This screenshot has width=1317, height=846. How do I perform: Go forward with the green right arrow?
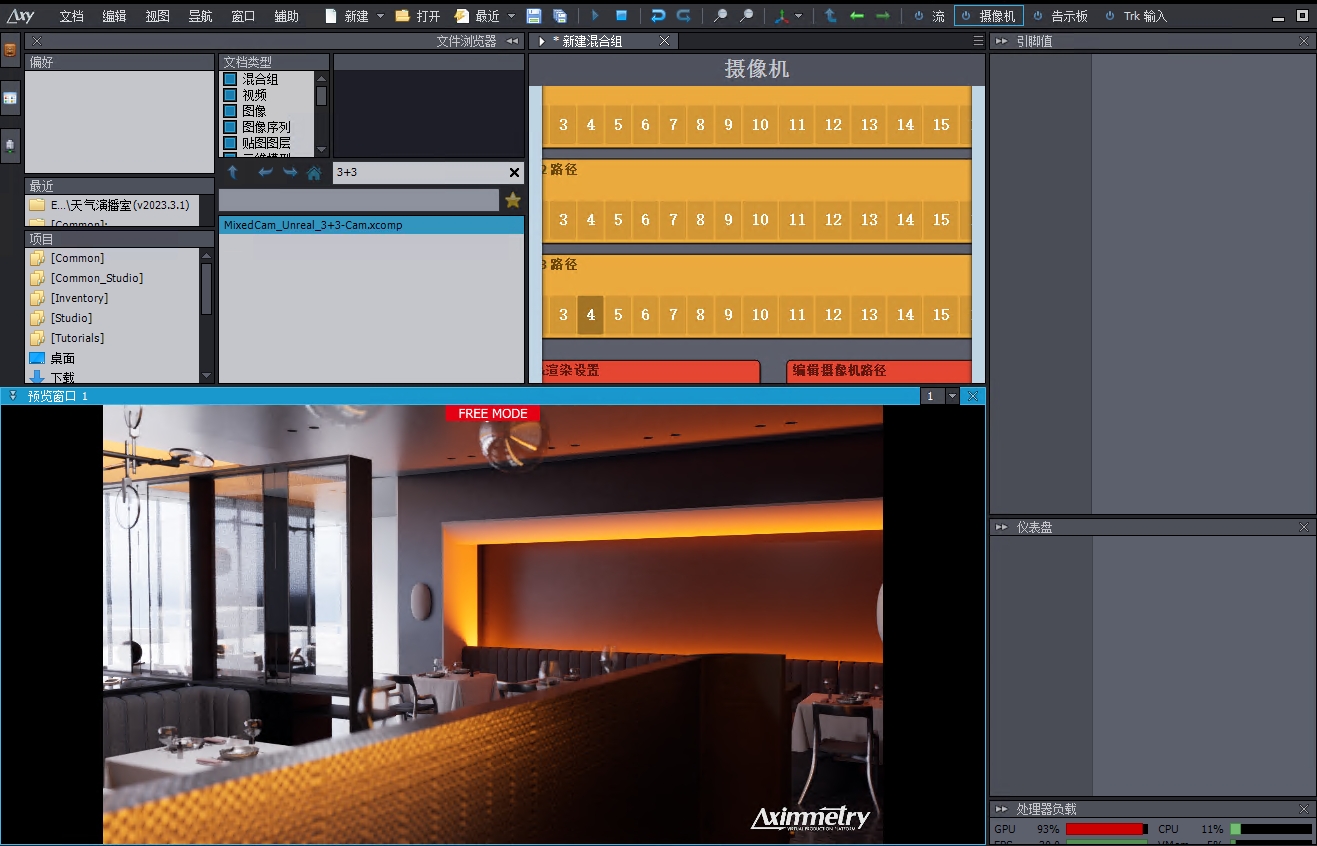(x=883, y=16)
